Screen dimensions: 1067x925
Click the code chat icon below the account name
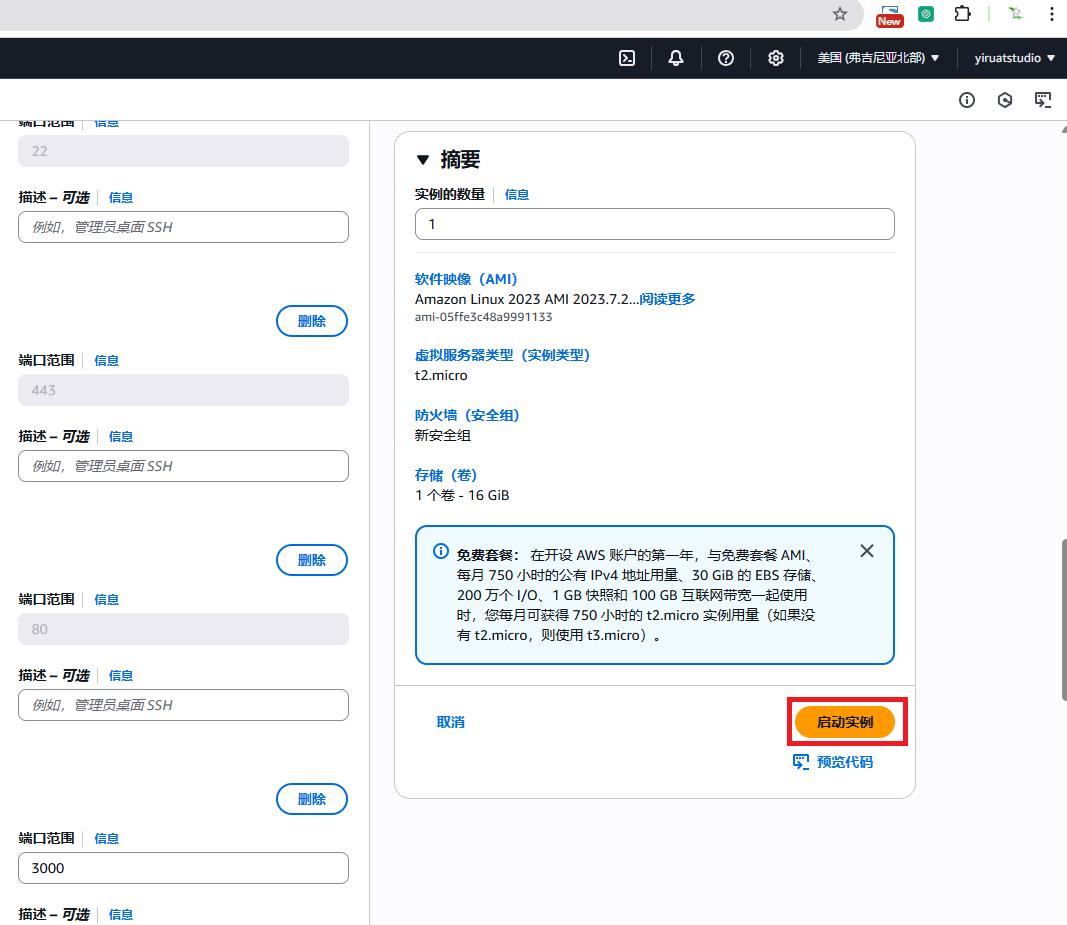tap(1043, 100)
